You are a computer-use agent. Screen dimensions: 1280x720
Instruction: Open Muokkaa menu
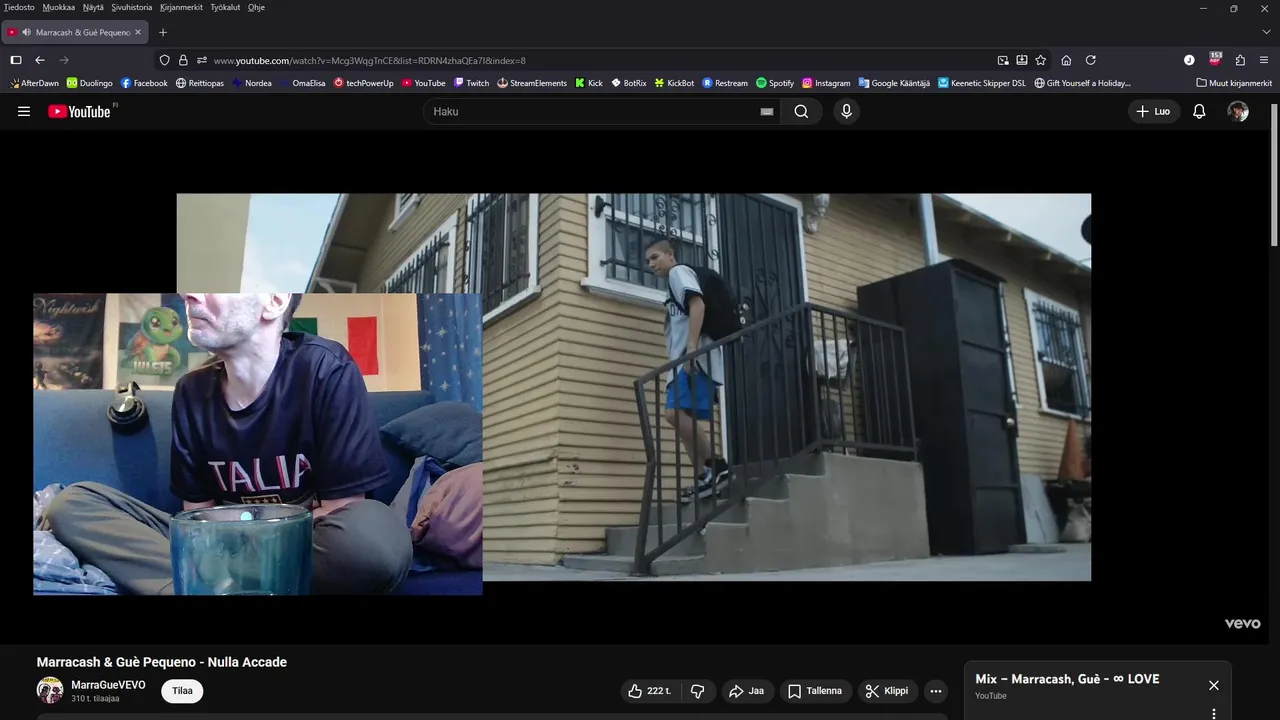tap(58, 7)
